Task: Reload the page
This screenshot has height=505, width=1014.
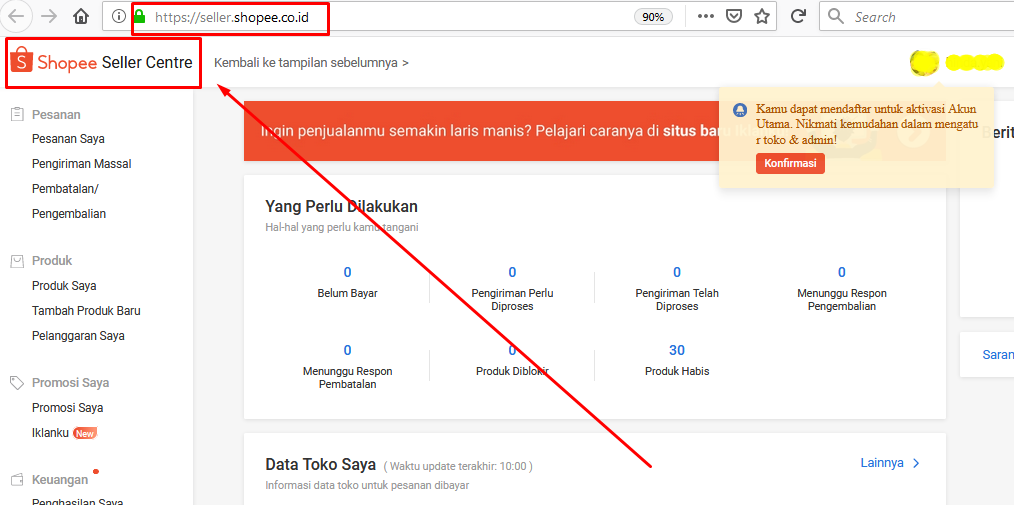Action: 799,17
